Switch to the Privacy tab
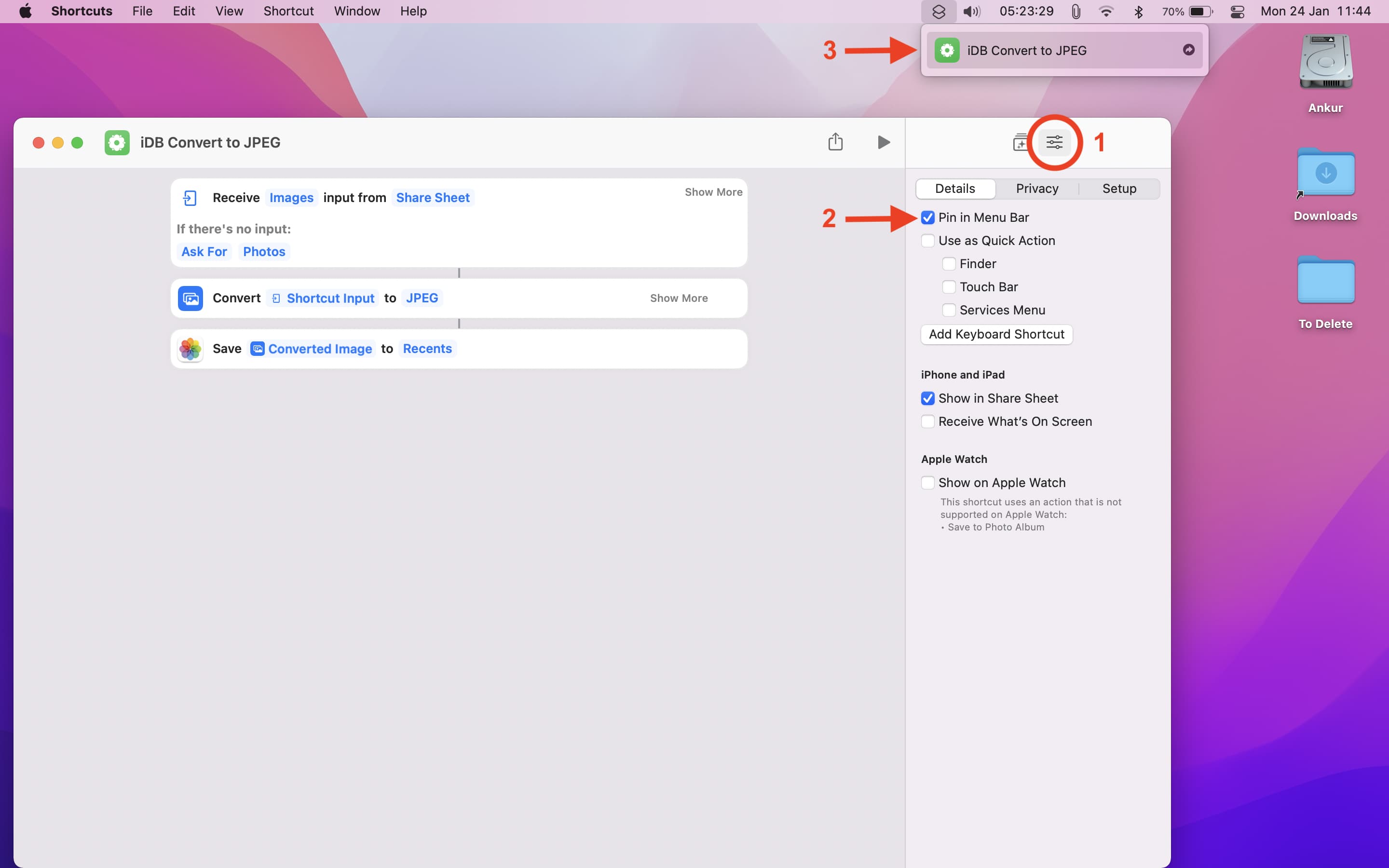This screenshot has width=1389, height=868. pyautogui.click(x=1036, y=189)
